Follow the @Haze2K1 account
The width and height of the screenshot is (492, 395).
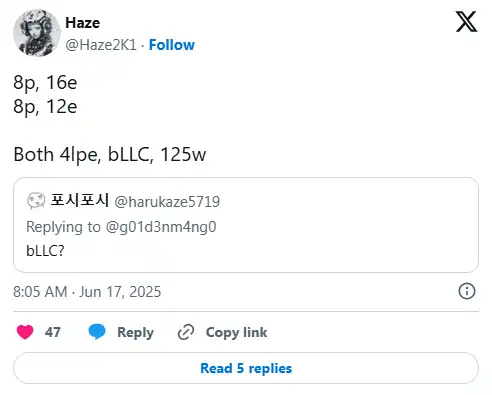172,45
